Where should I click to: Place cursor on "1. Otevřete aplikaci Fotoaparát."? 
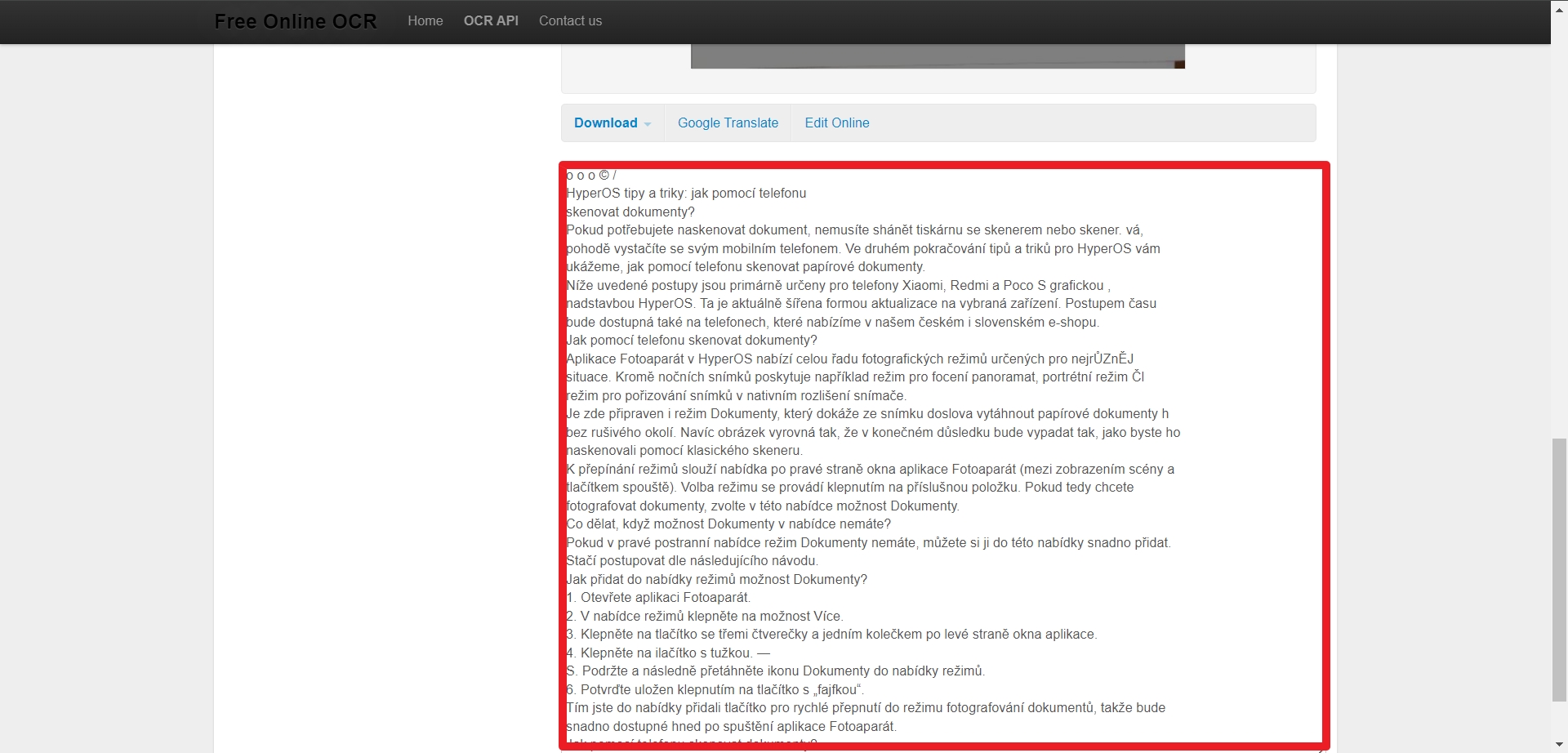(658, 598)
